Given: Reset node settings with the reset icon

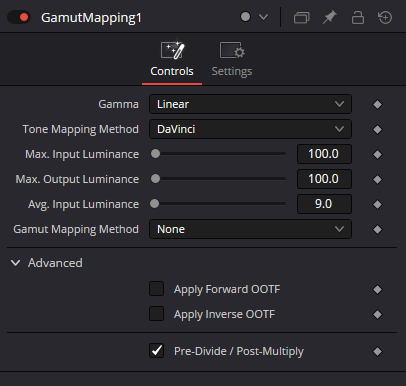Looking at the screenshot, I should coord(385,17).
